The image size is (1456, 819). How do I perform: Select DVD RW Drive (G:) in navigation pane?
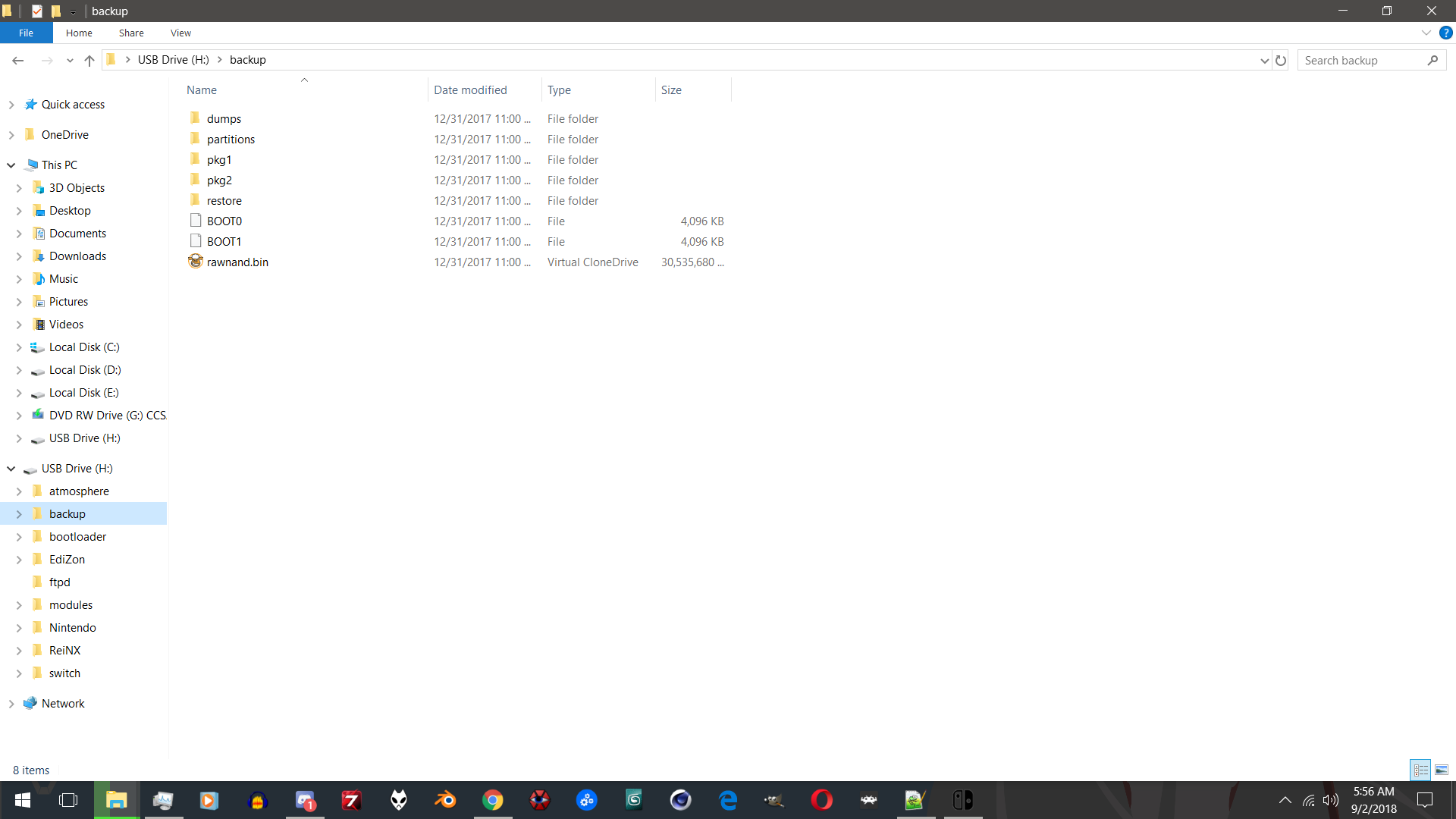pyautogui.click(x=107, y=416)
